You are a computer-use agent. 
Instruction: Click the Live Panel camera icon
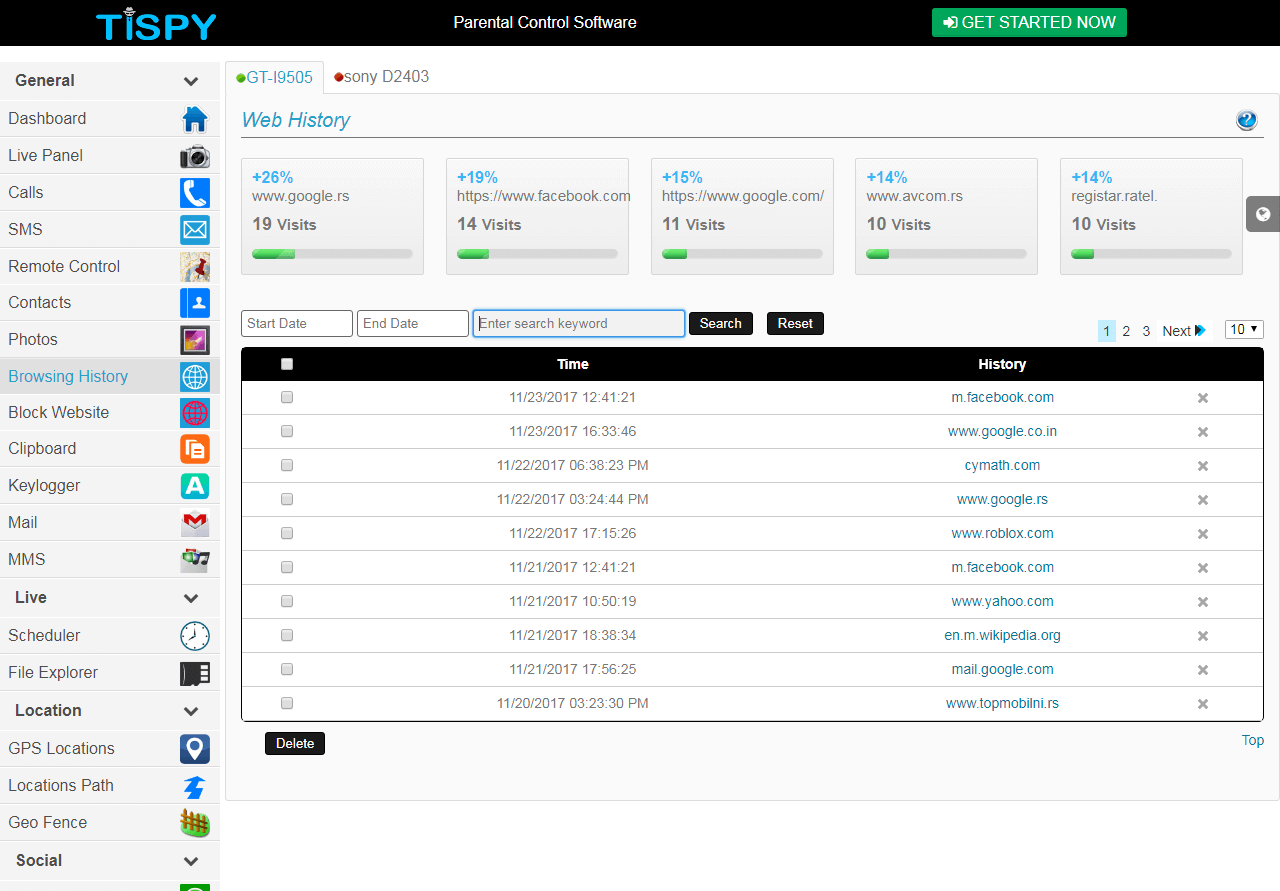[x=195, y=156]
